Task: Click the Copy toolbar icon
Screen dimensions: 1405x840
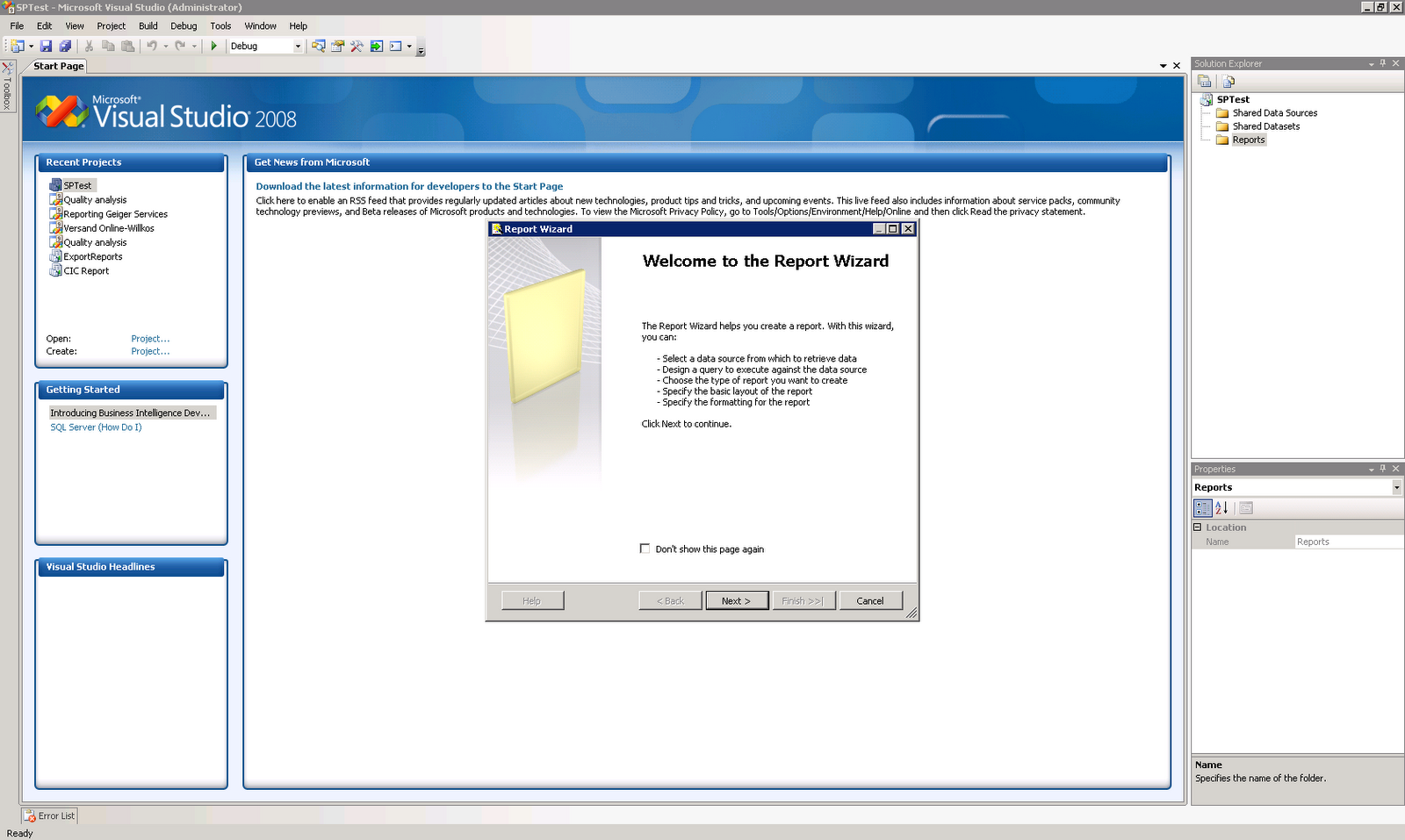Action: tap(108, 47)
